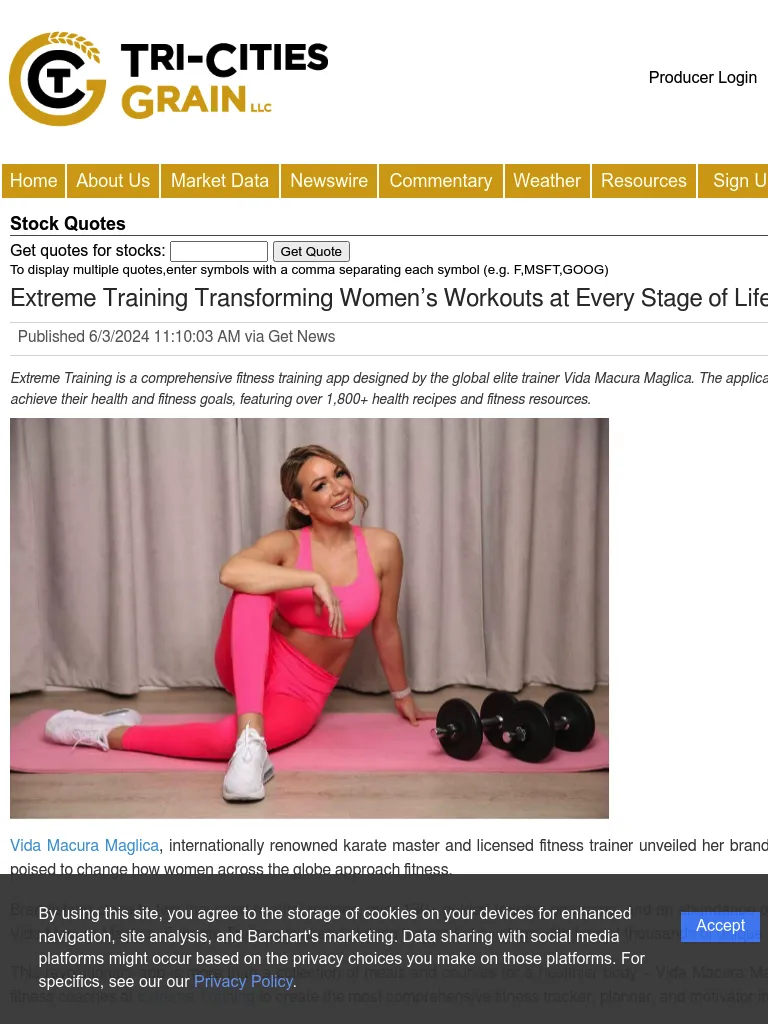Image resolution: width=768 pixels, height=1024 pixels.
Task: Click the article headline about Extreme Training
Action: 389,298
